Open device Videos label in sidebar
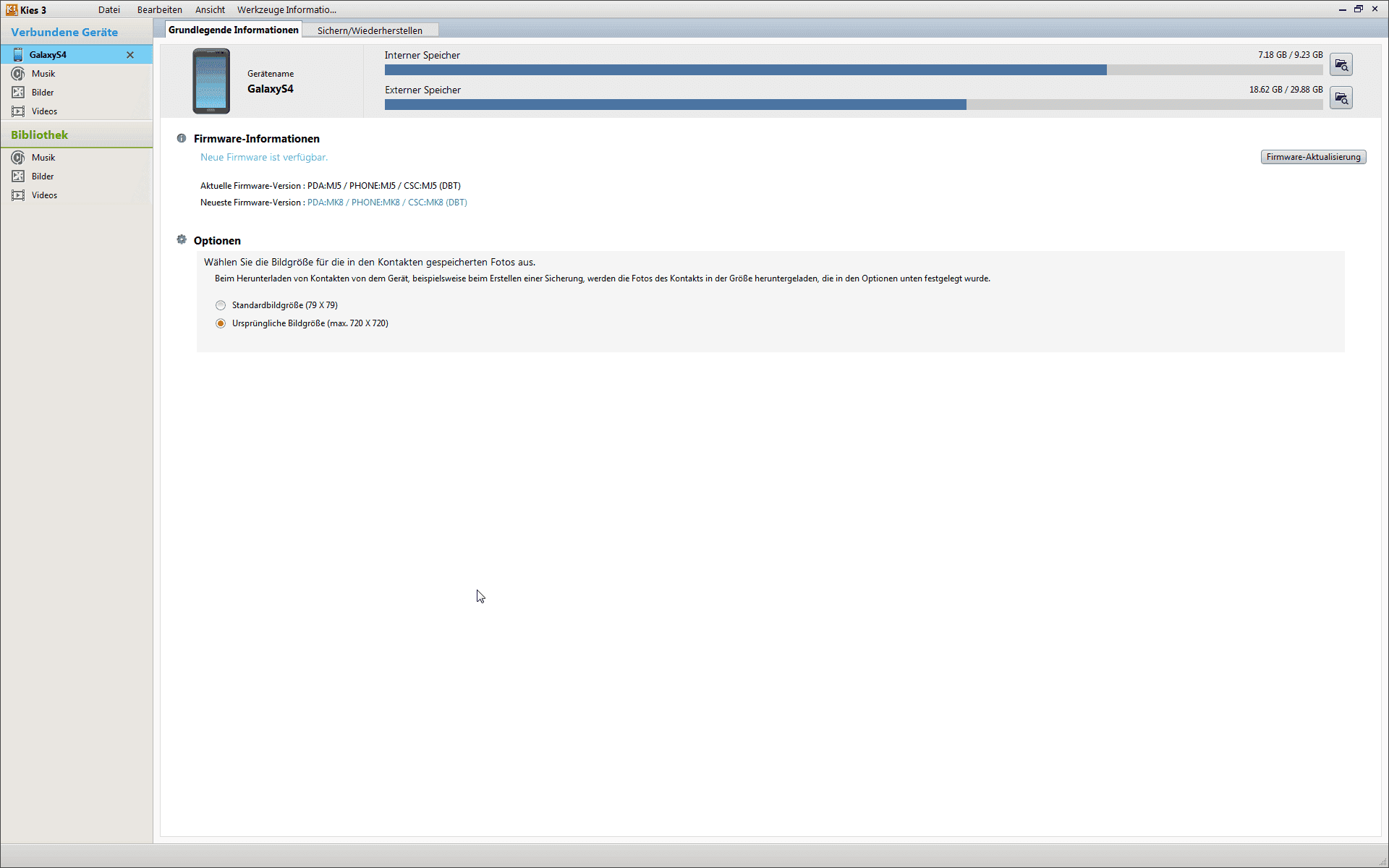The width and height of the screenshot is (1389, 868). click(44, 111)
